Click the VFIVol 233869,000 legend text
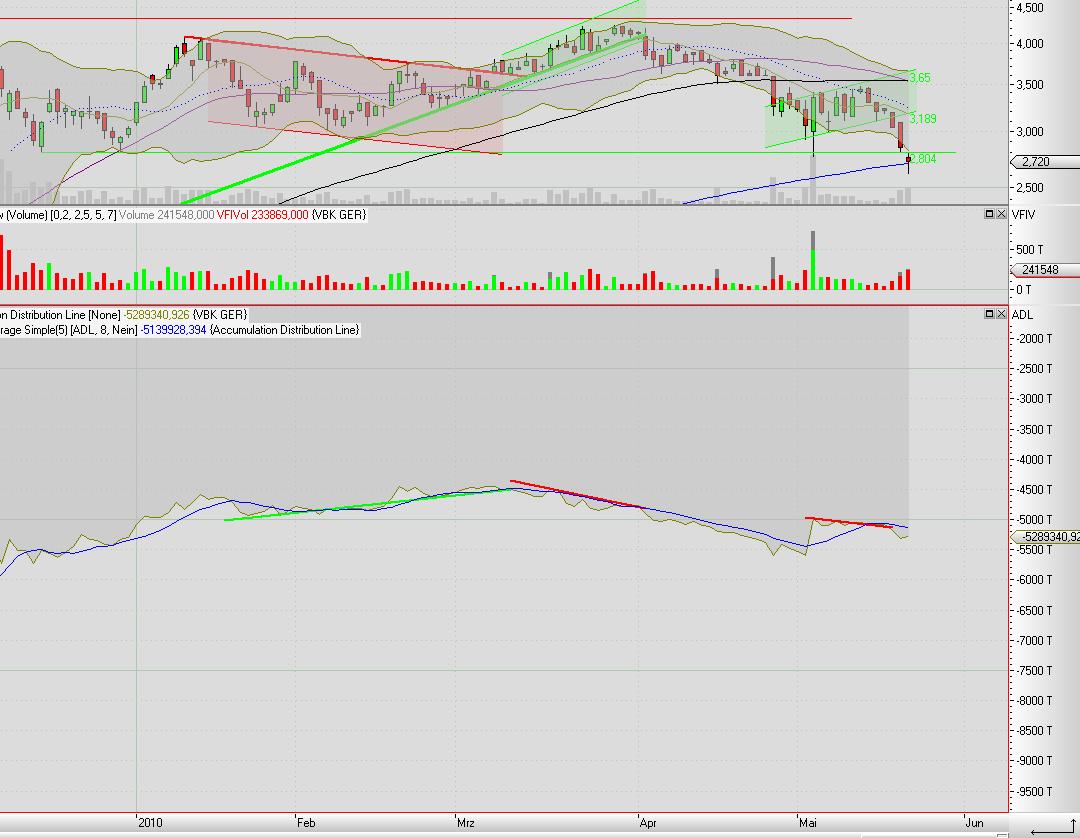The height and width of the screenshot is (838, 1080). tap(262, 215)
